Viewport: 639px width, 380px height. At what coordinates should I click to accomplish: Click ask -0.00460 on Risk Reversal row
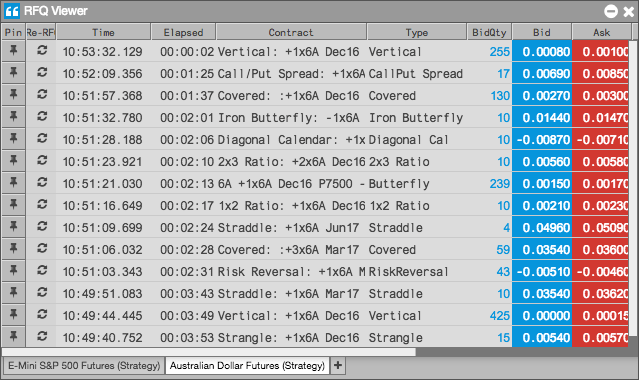coord(601,272)
